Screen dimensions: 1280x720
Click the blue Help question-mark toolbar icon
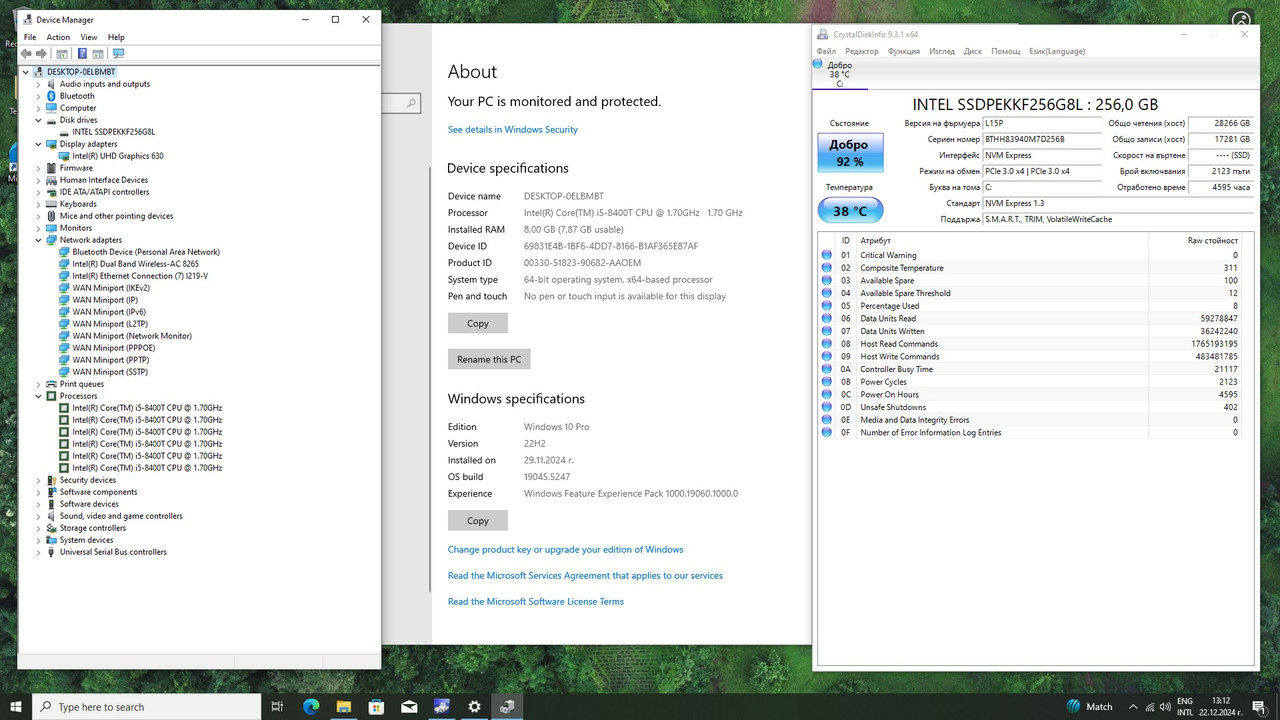pyautogui.click(x=82, y=53)
